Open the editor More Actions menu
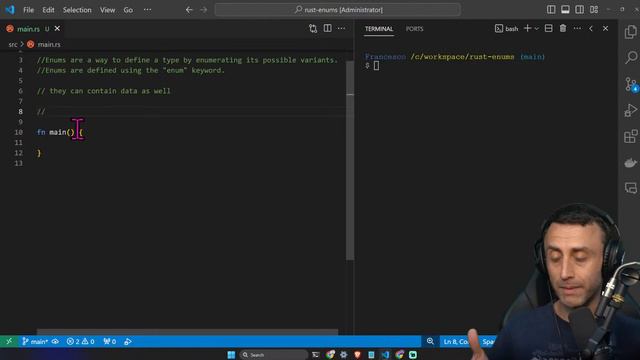 pyautogui.click(x=341, y=29)
